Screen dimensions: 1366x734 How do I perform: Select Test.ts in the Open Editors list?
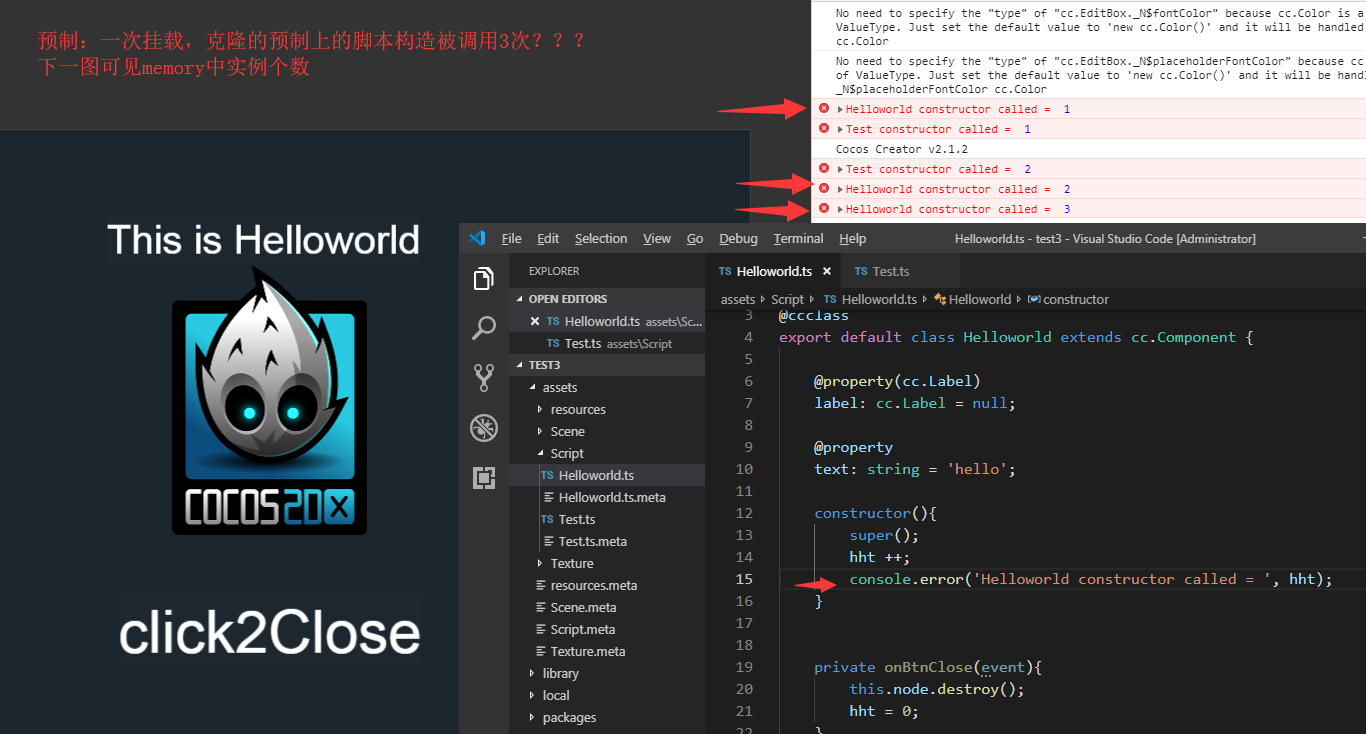pyautogui.click(x=607, y=343)
